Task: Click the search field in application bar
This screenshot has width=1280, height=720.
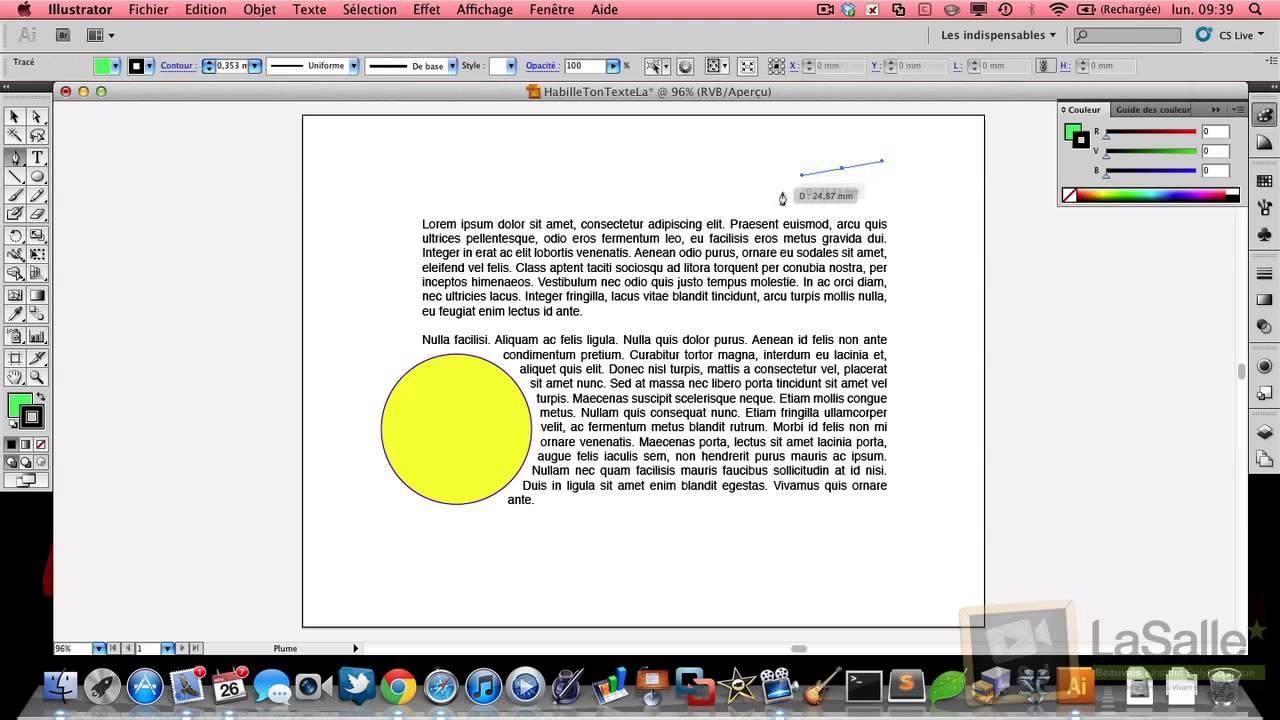Action: point(1127,35)
